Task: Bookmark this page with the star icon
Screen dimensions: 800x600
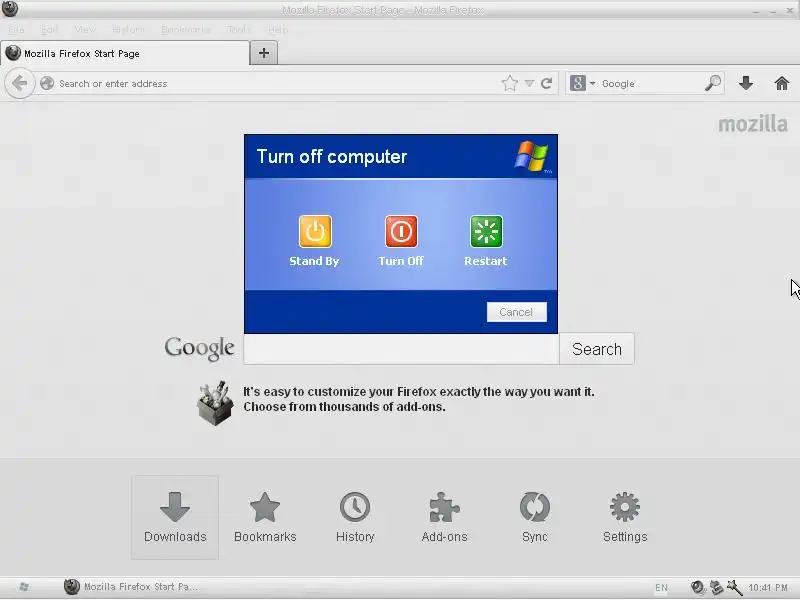Action: tap(509, 83)
